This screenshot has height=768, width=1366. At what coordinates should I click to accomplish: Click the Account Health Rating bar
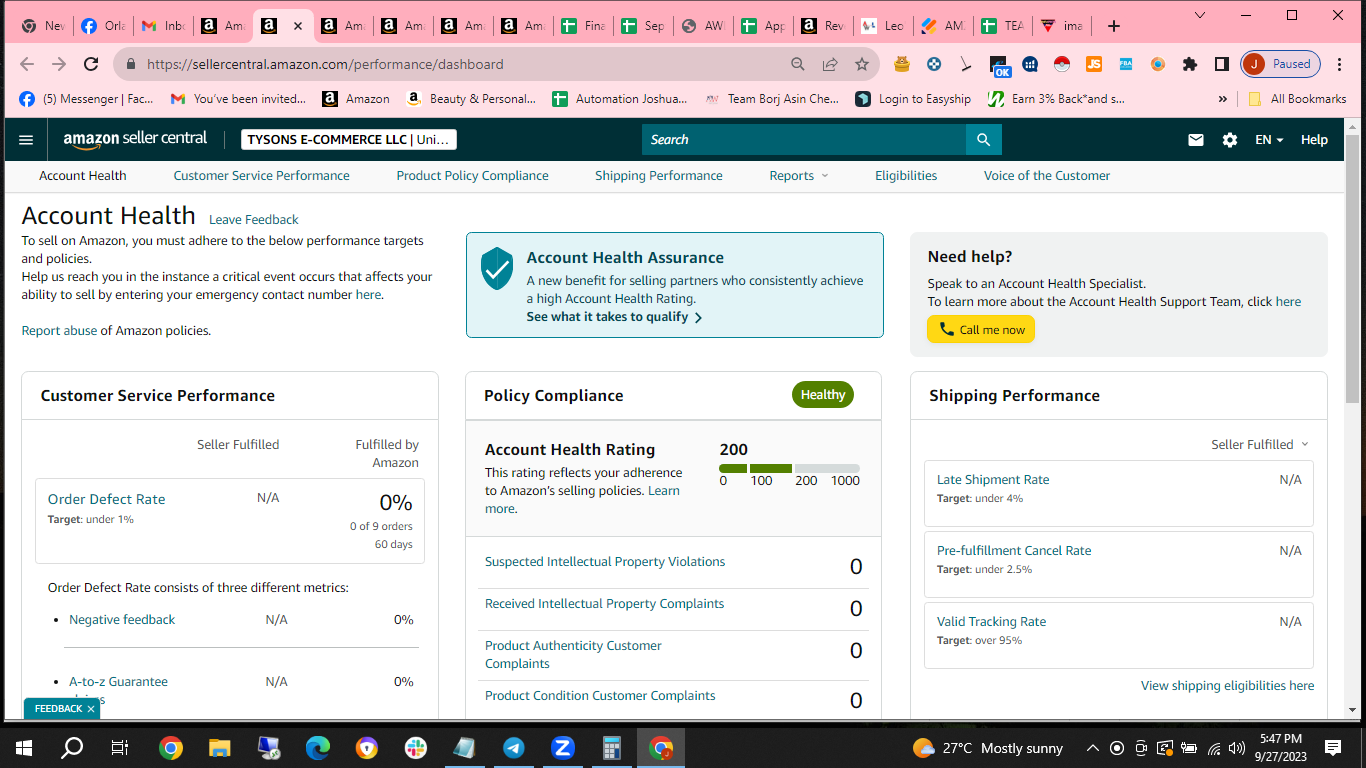point(789,468)
